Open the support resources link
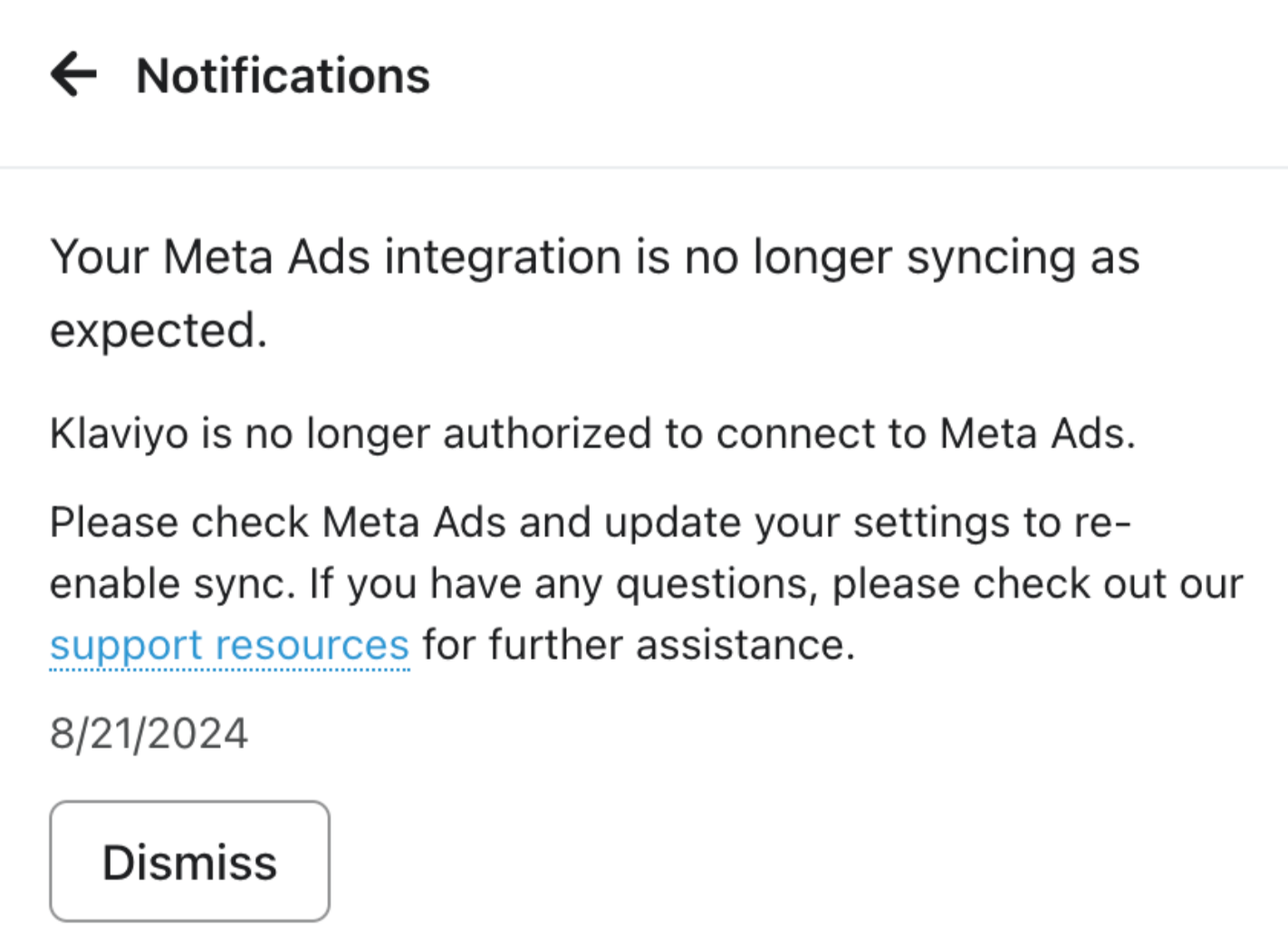The image size is (1288, 946). [229, 645]
